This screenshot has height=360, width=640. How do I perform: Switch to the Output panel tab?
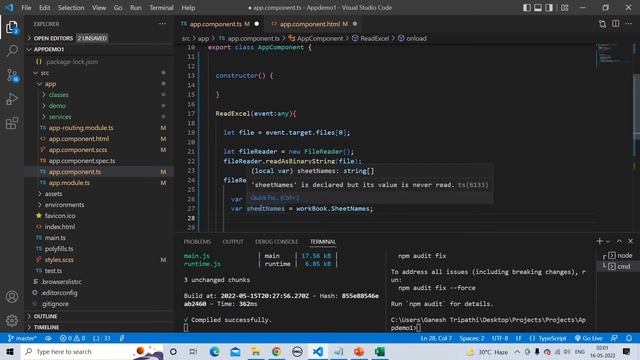(x=233, y=242)
